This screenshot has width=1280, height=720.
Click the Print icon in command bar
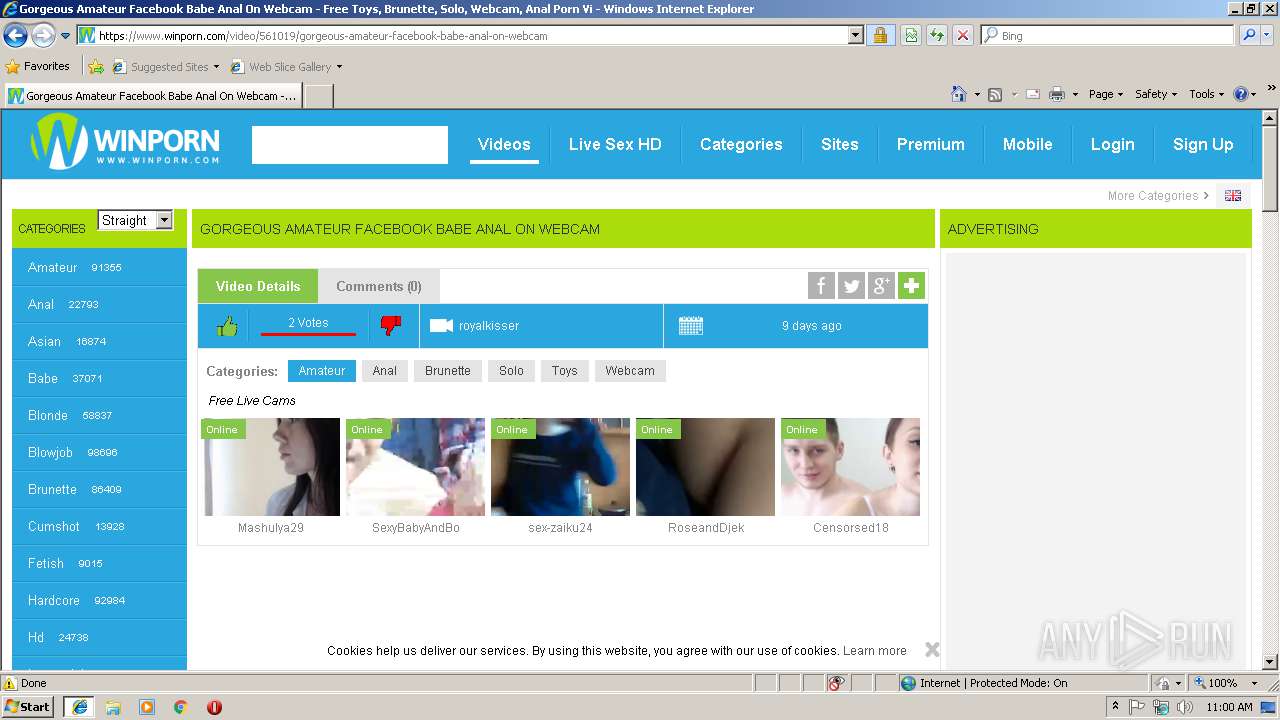1057,94
